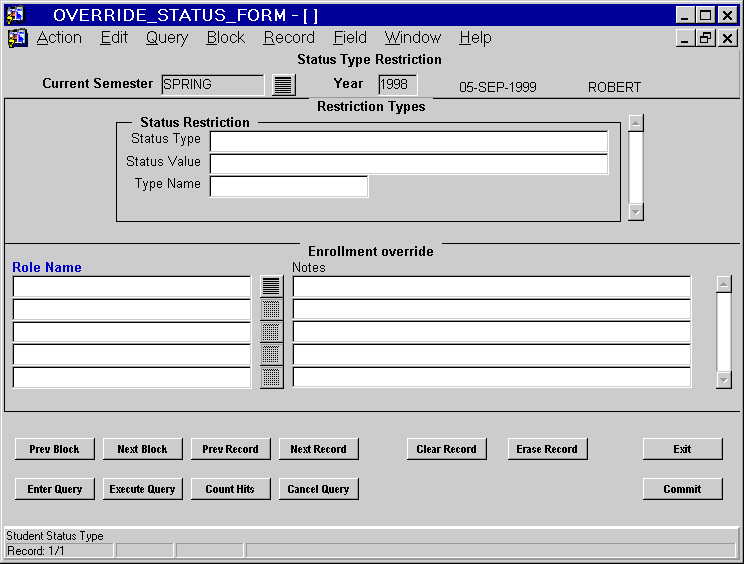Screen dimensions: 744x564
Task: Open the Current Semester list of values
Action: coord(284,85)
